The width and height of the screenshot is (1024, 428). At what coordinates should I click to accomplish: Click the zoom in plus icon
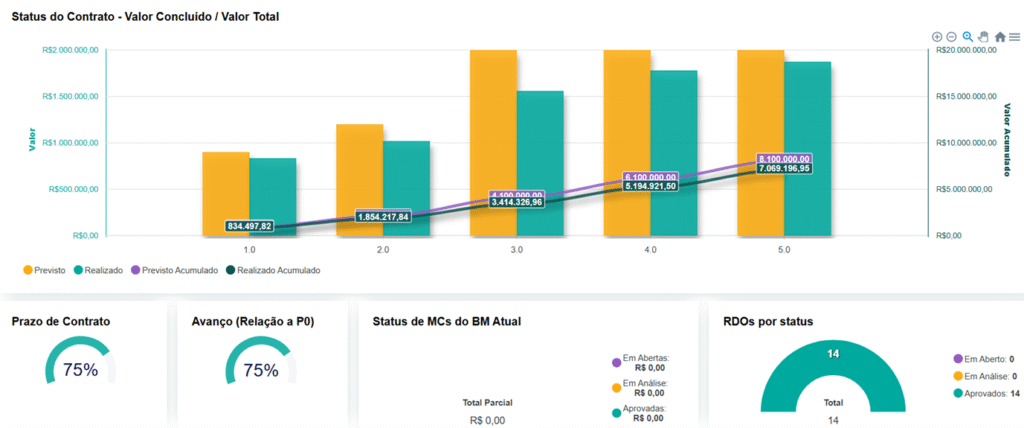point(937,37)
